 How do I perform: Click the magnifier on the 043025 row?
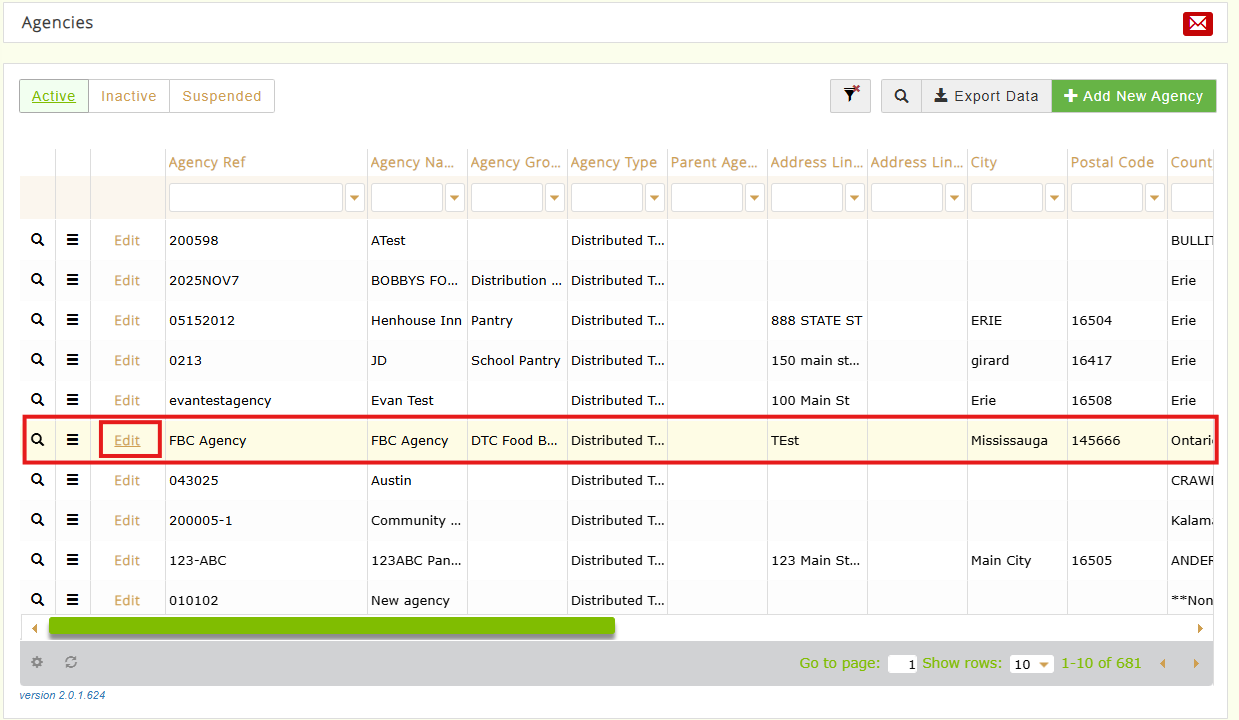pos(37,480)
